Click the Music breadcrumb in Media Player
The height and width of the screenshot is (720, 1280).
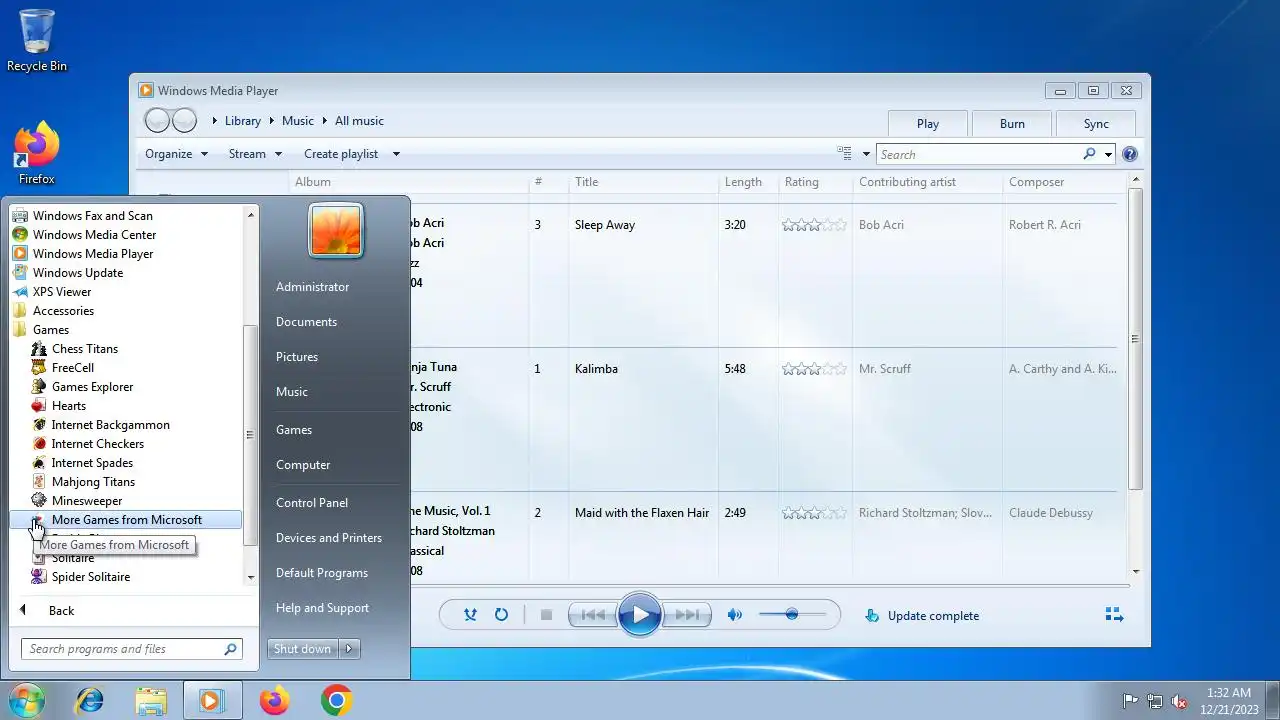tap(298, 121)
